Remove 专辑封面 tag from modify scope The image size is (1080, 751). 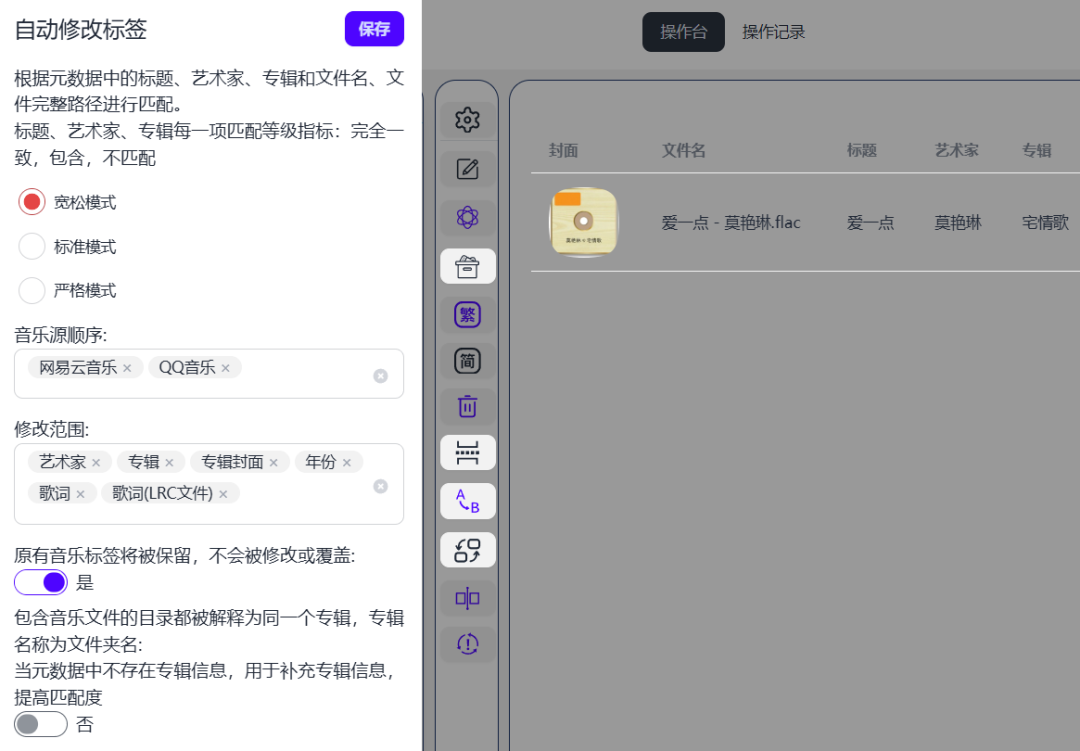click(273, 463)
